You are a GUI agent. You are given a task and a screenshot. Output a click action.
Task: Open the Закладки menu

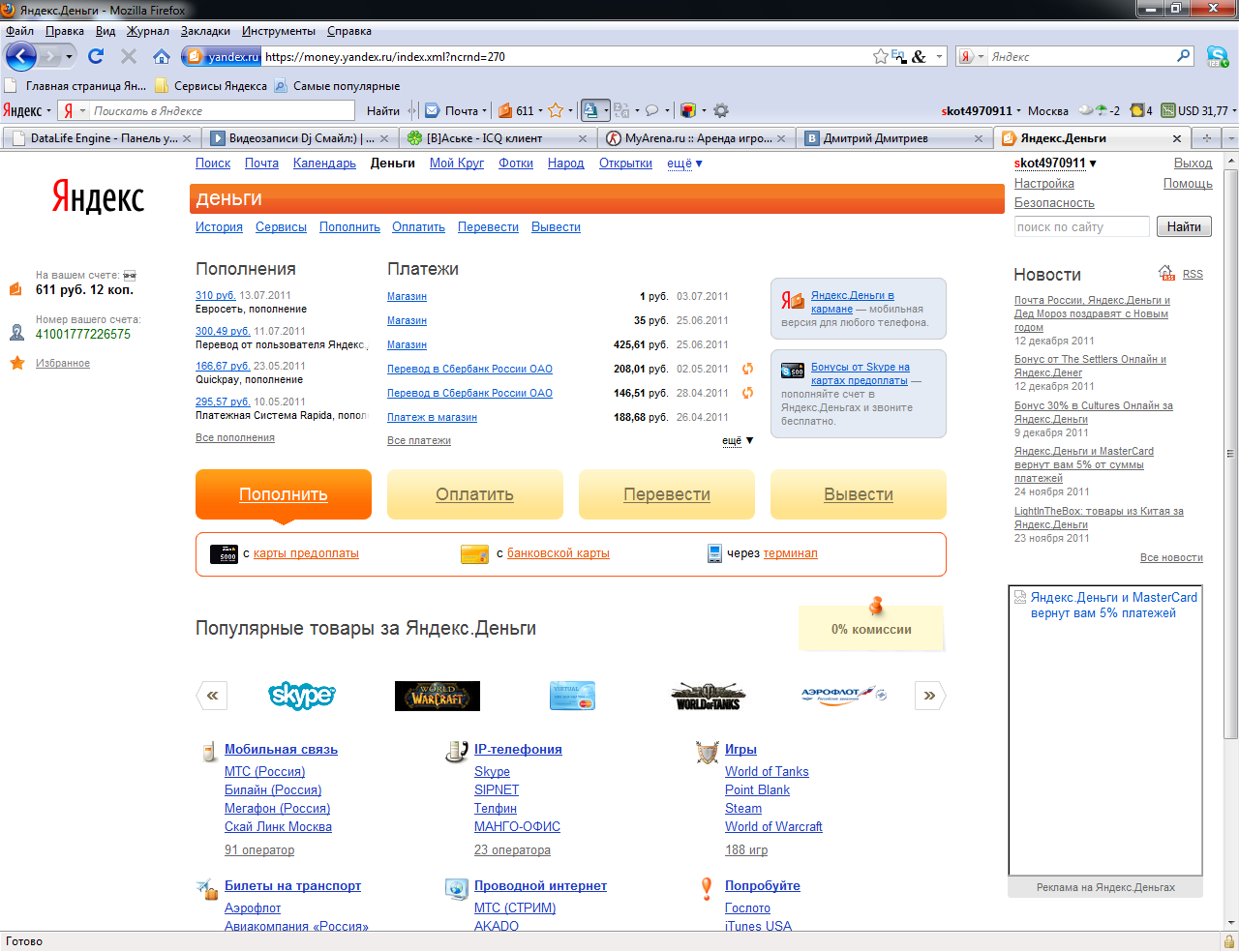205,31
